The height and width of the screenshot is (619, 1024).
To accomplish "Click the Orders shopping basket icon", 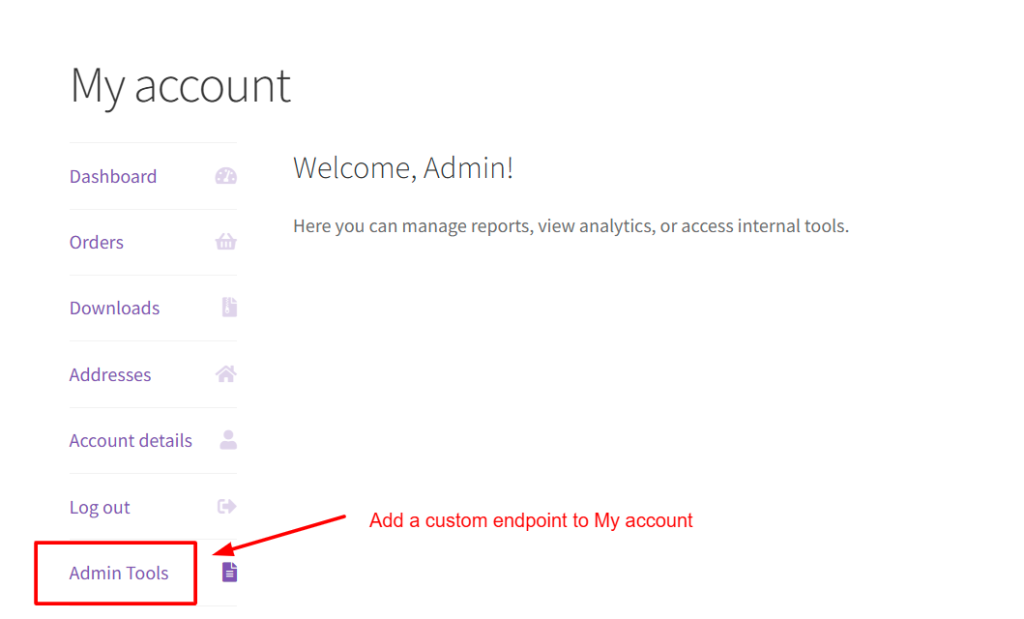I will point(226,242).
